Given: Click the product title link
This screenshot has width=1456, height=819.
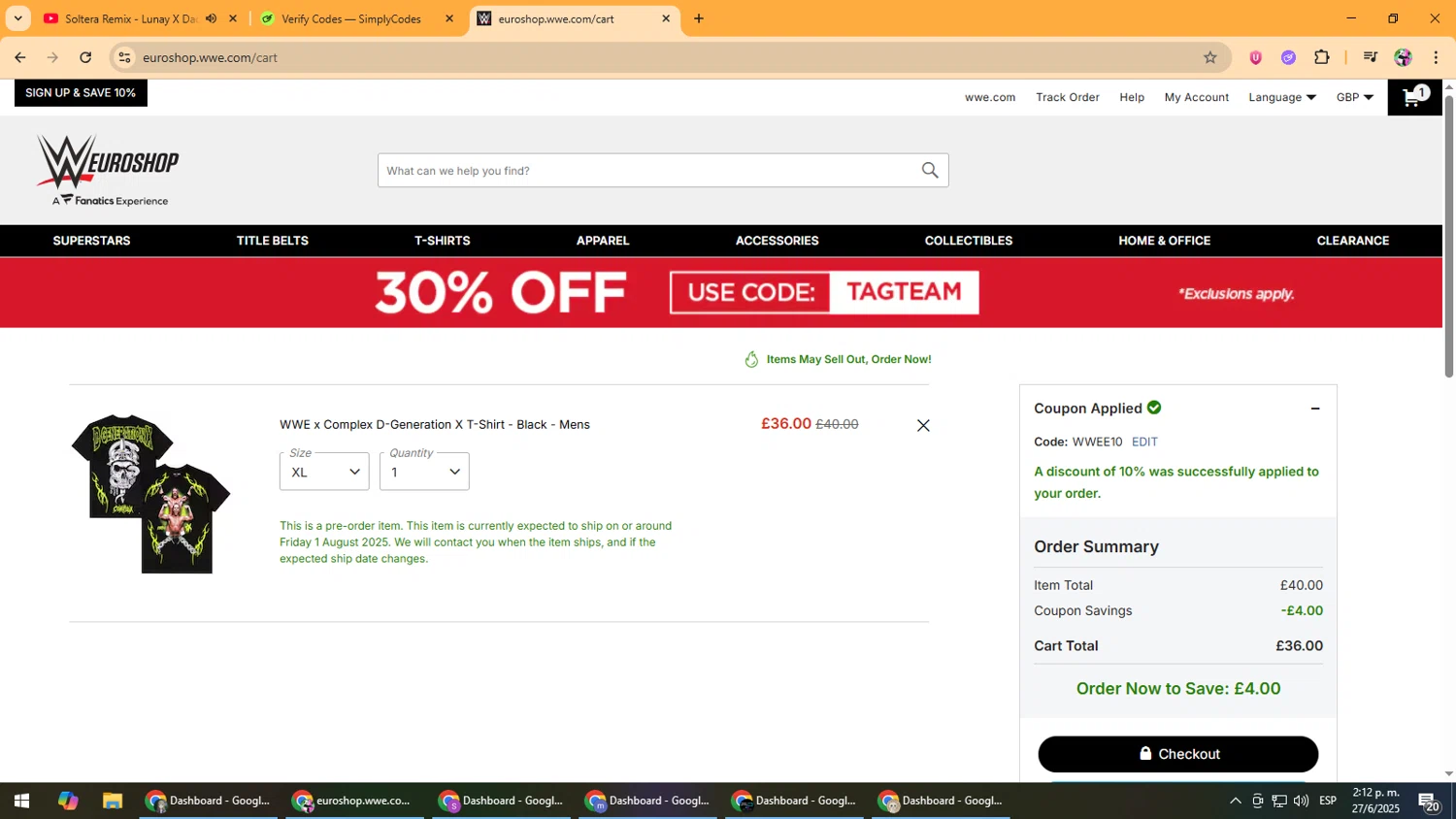Looking at the screenshot, I should coord(435,424).
